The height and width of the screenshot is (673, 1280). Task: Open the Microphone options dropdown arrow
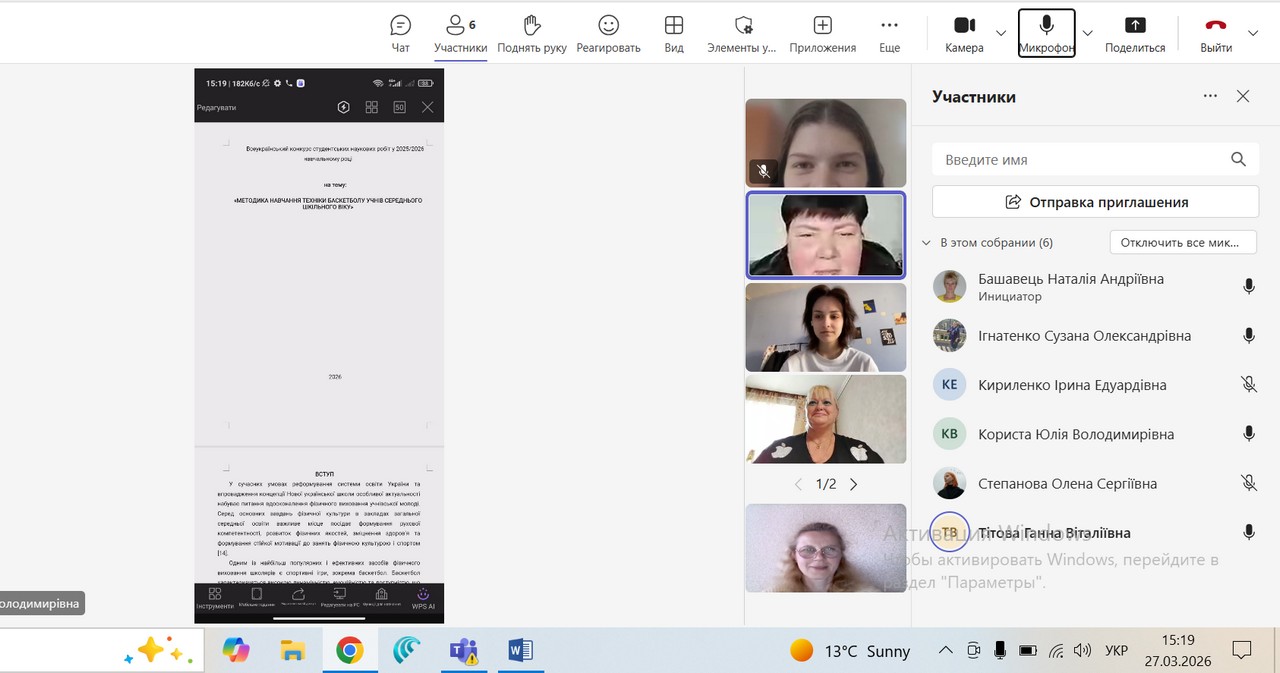pyautogui.click(x=1088, y=33)
